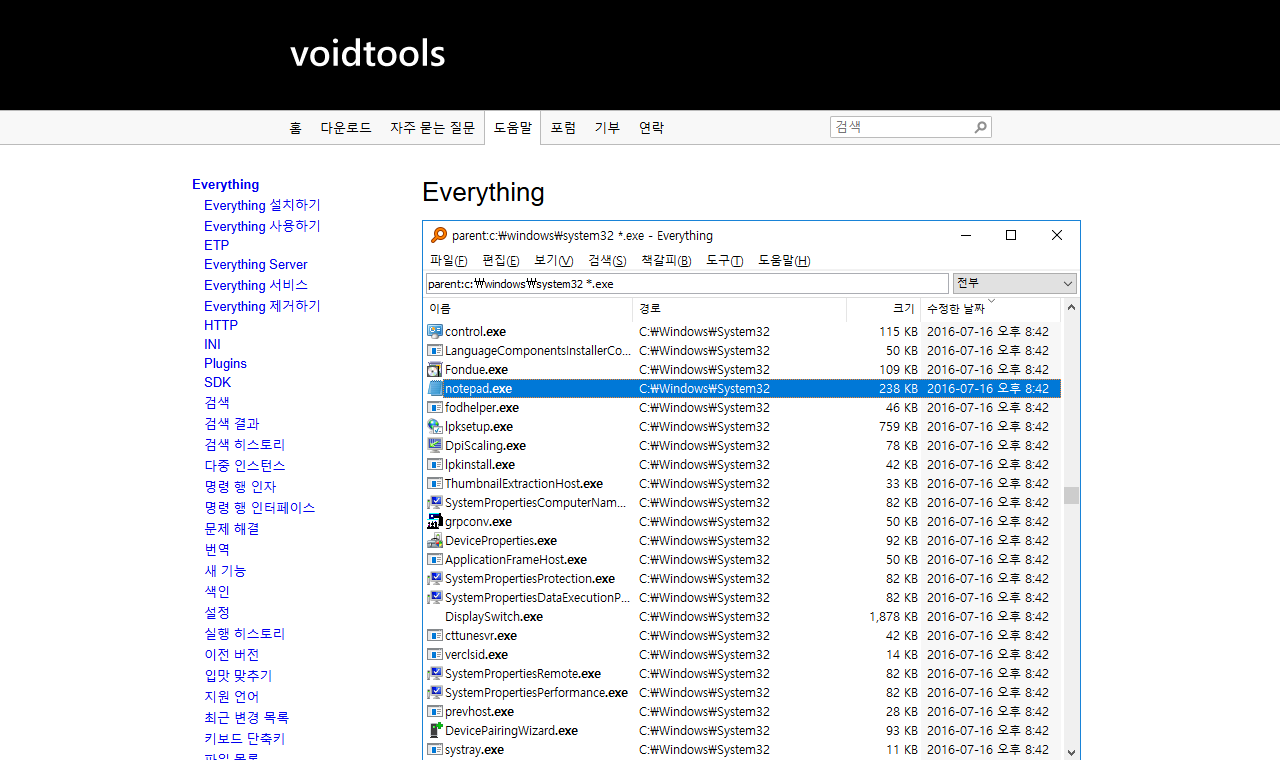Sort results by the 이름 column header
This screenshot has height=760, width=1280.
click(529, 309)
